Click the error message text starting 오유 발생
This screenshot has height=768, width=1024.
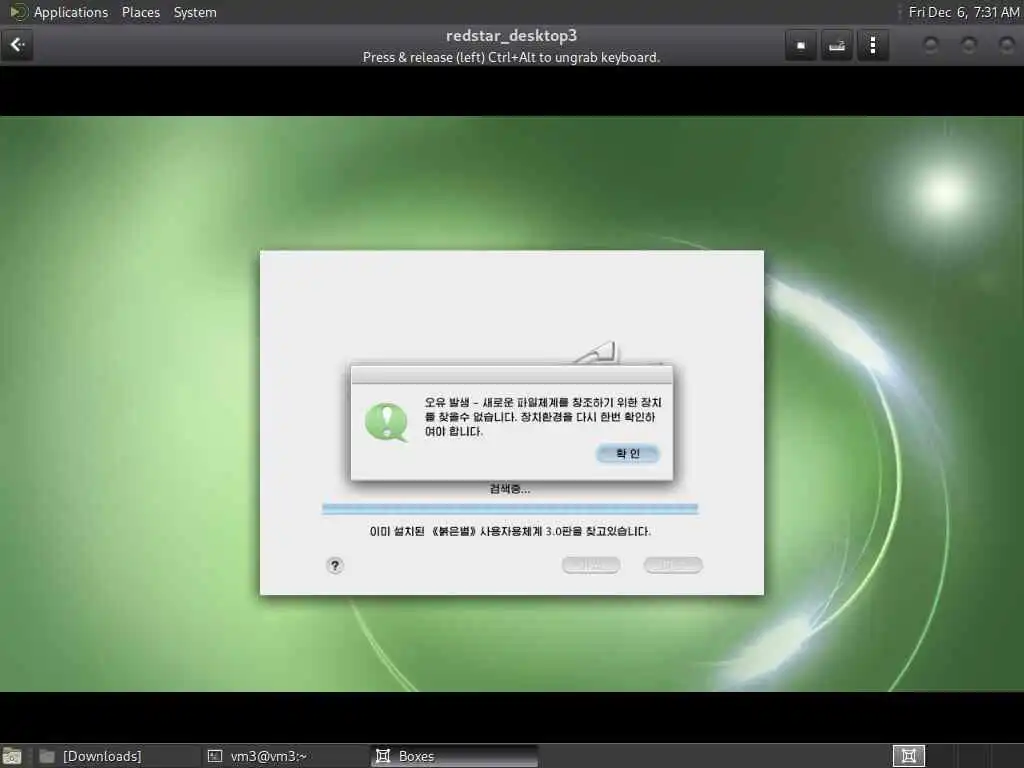(543, 417)
